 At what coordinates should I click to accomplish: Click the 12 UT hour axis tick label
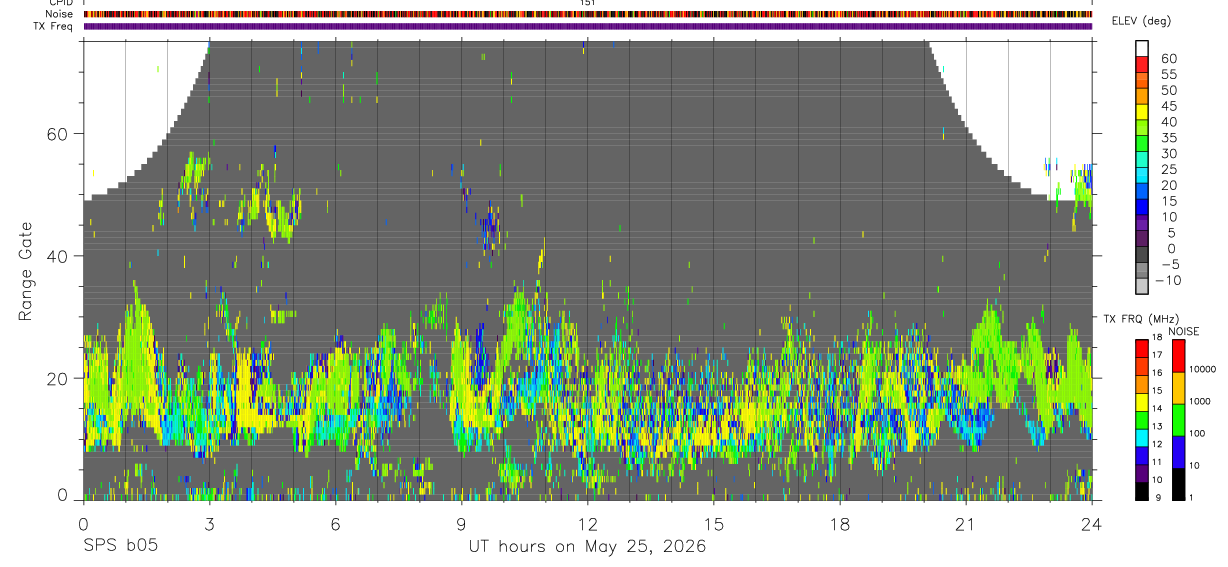click(587, 523)
